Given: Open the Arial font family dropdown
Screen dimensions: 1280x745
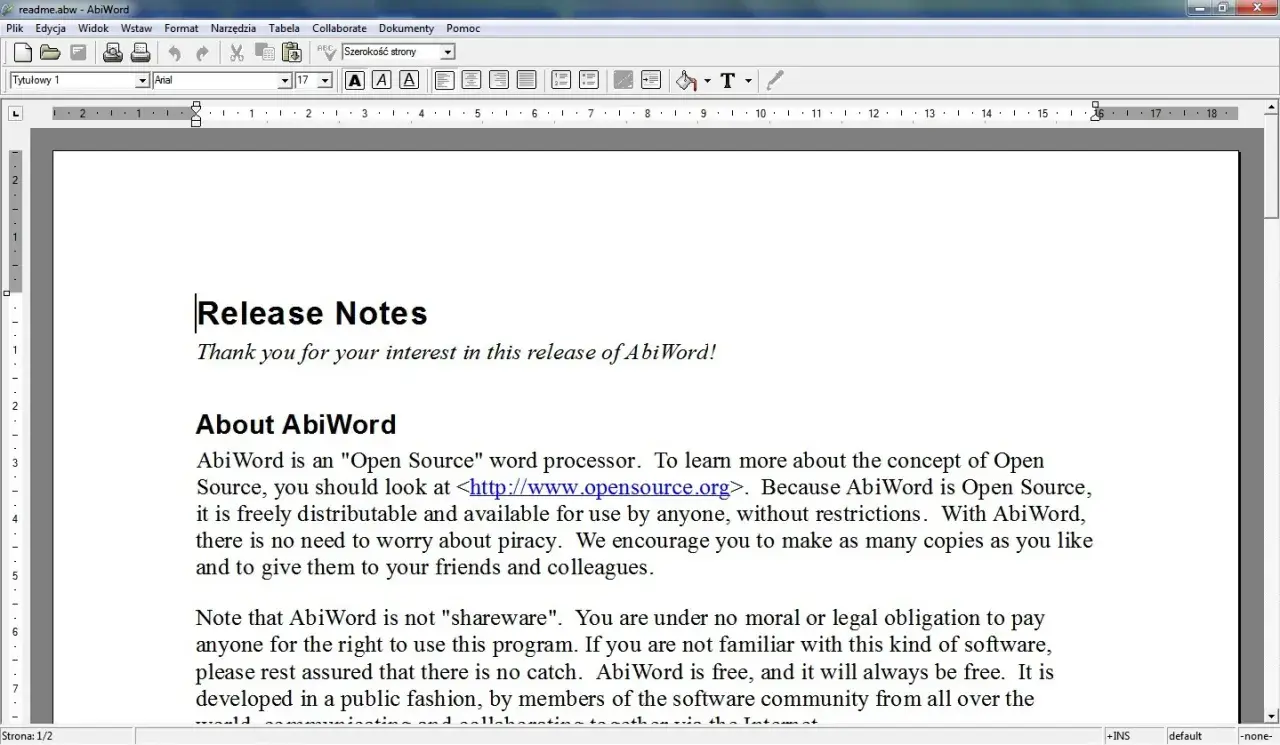Looking at the screenshot, I should point(285,80).
